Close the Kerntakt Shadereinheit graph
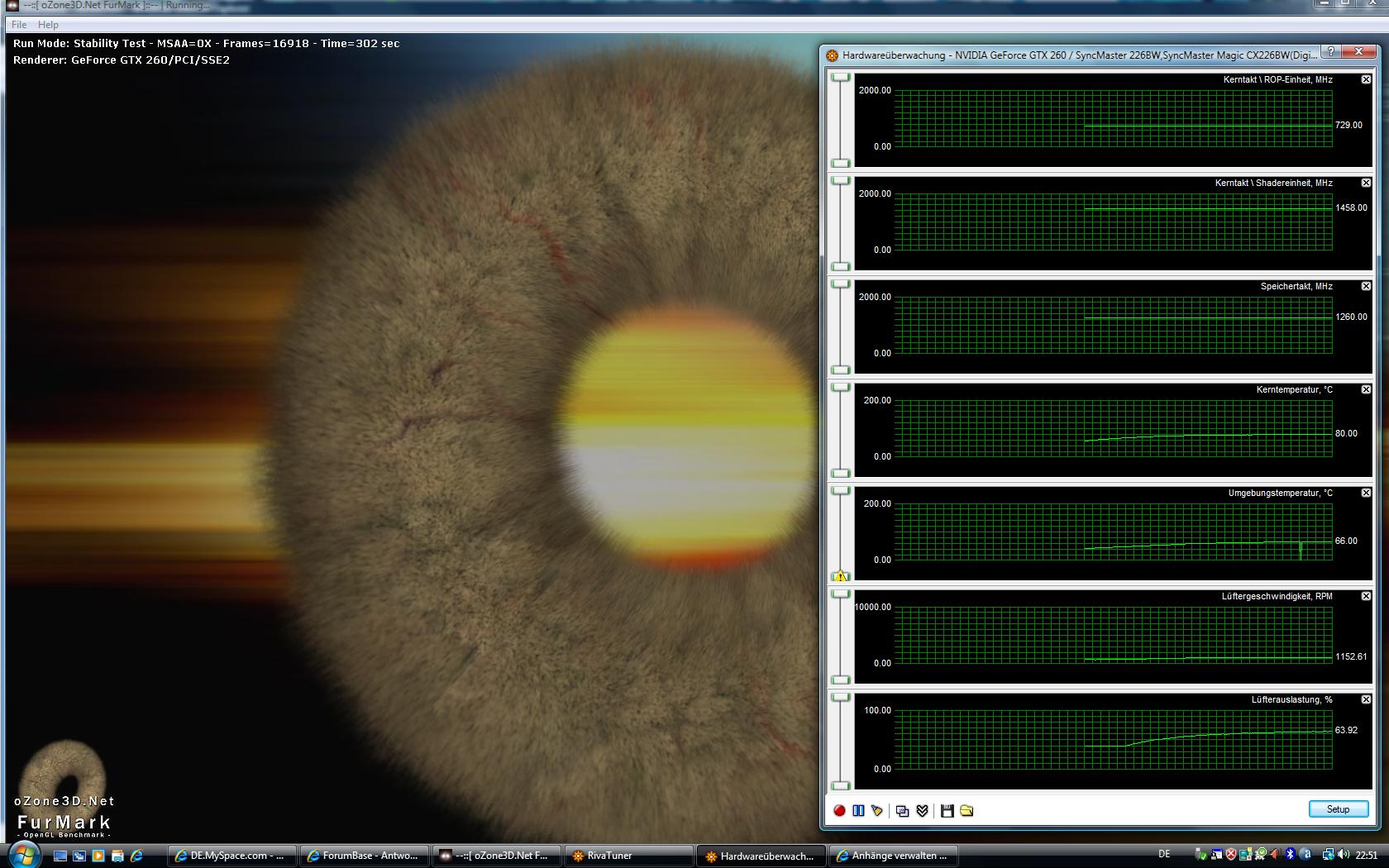This screenshot has width=1389, height=868. pyautogui.click(x=1366, y=183)
